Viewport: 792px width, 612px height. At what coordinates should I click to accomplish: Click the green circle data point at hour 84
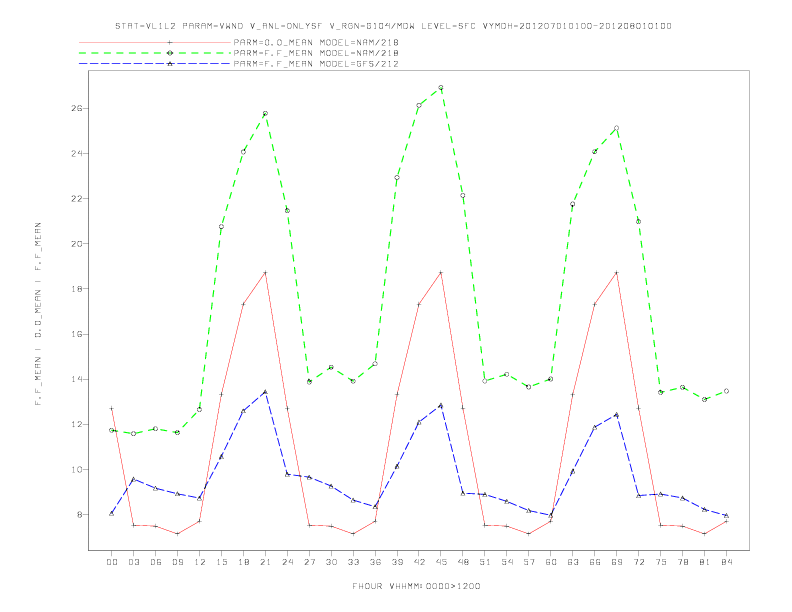[726, 391]
